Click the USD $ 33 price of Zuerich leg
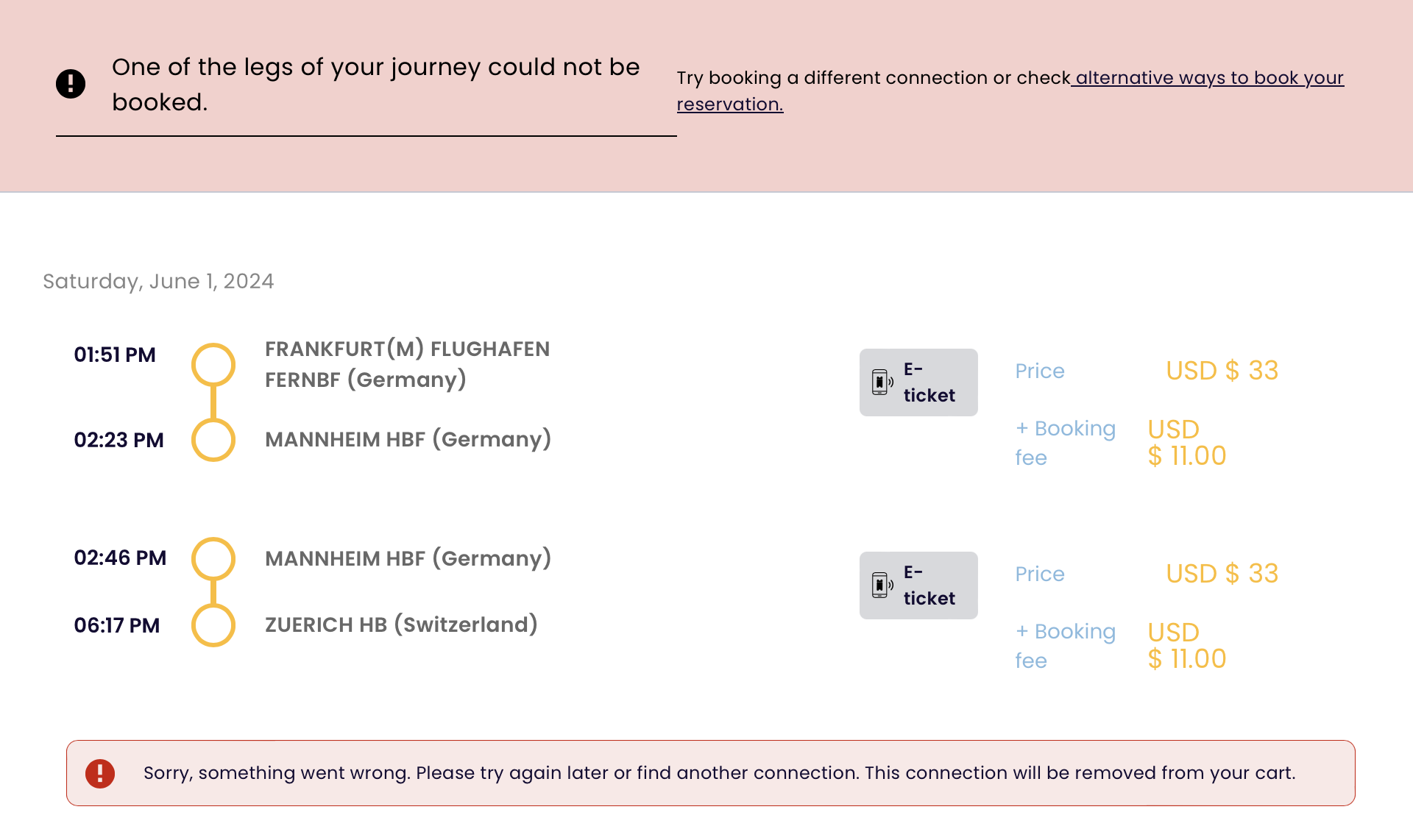Viewport: 1413px width, 840px height. 1222,574
